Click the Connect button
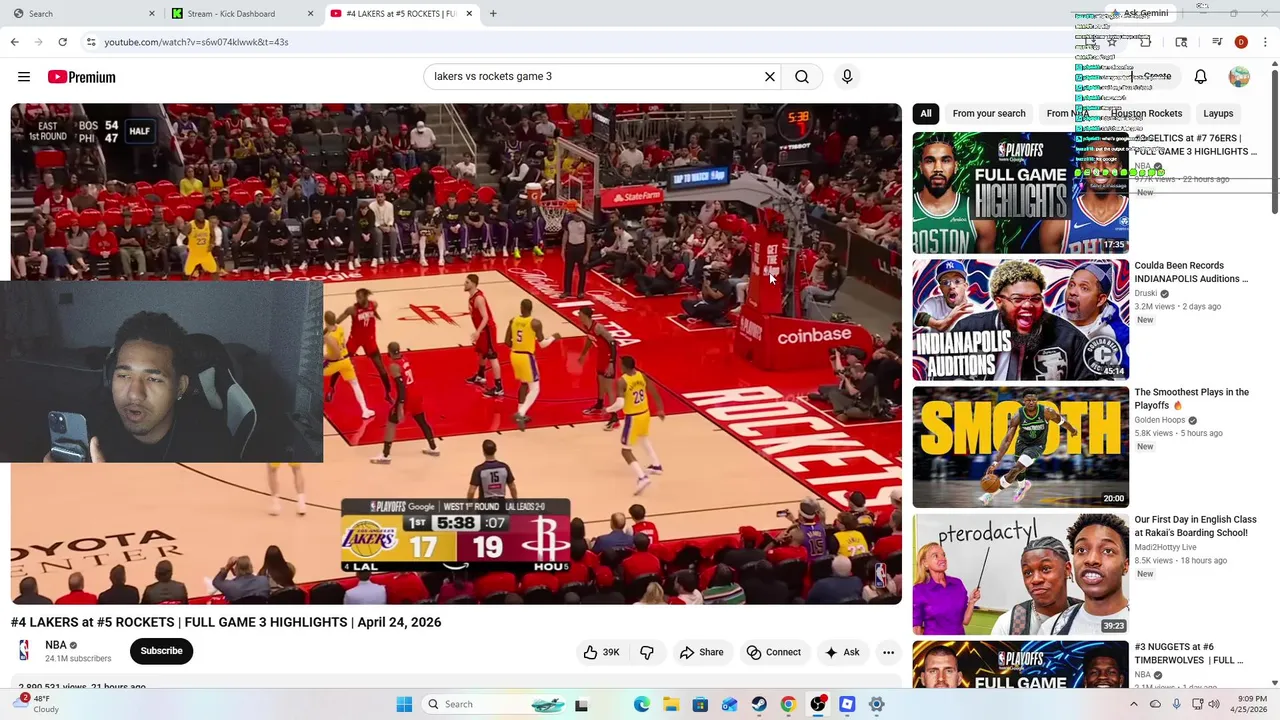 tap(773, 652)
